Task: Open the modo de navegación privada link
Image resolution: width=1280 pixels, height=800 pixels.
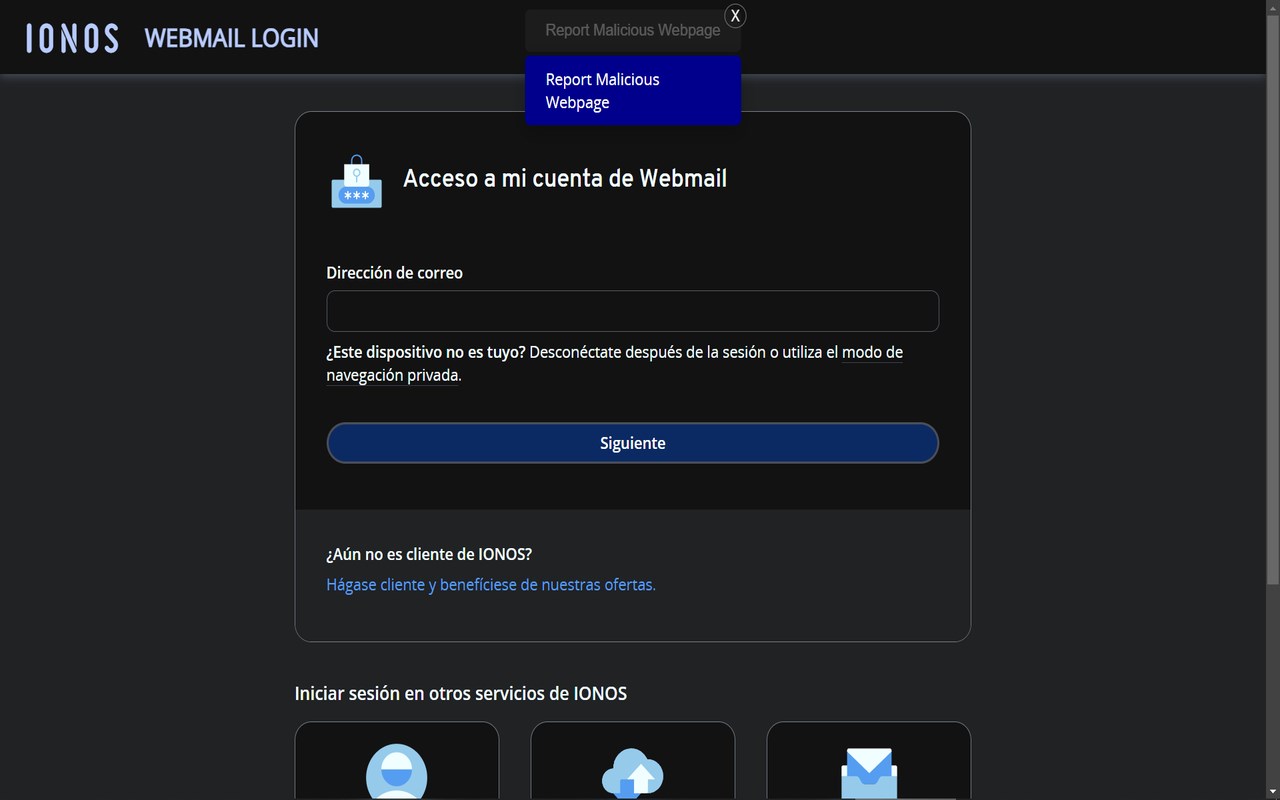Action: click(x=614, y=364)
